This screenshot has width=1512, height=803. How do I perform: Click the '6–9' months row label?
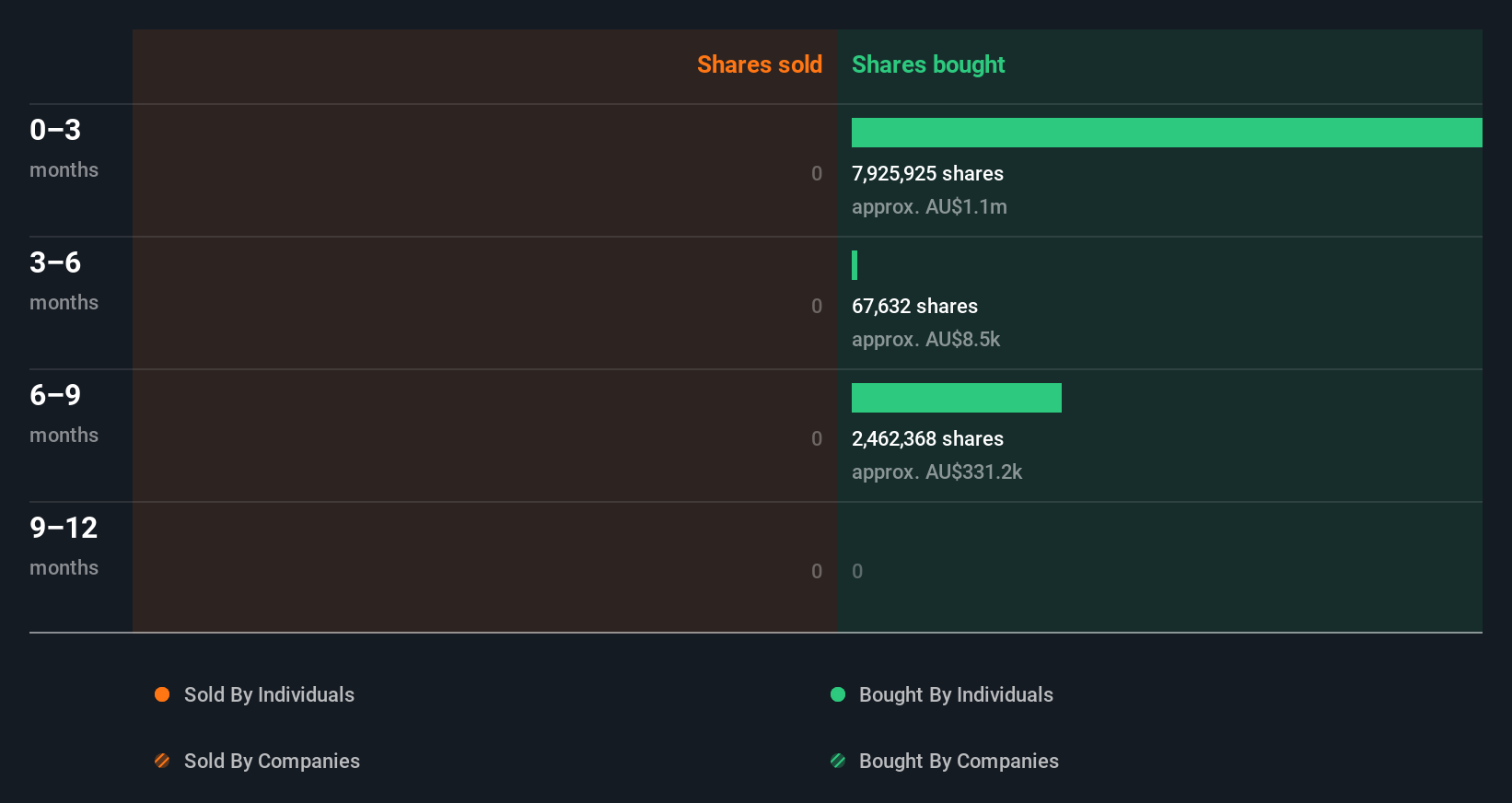tap(55, 395)
